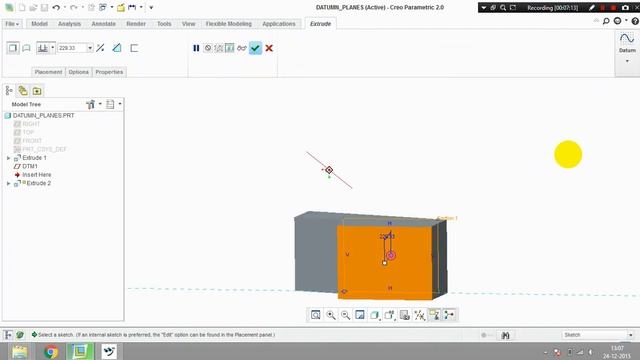Pause the Extrude tool
This screenshot has height=360, width=640.
pyautogui.click(x=196, y=48)
